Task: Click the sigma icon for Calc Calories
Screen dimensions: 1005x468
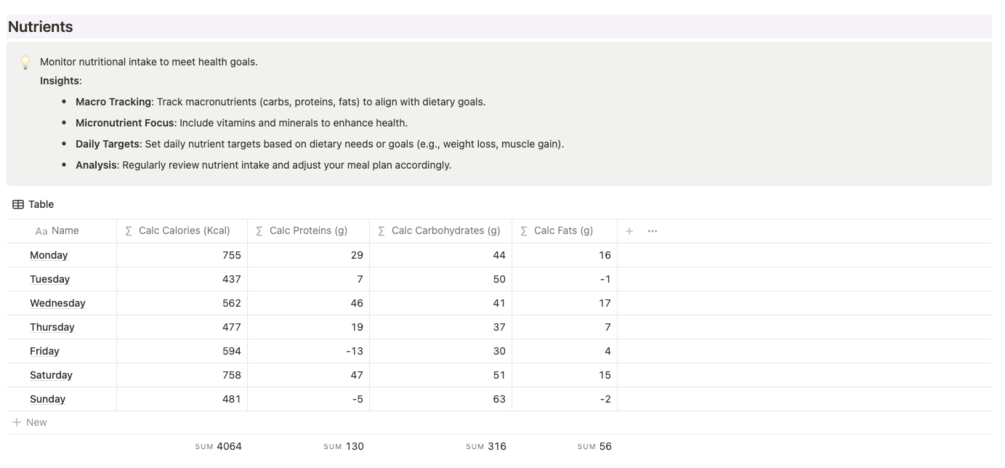Action: coord(129,231)
